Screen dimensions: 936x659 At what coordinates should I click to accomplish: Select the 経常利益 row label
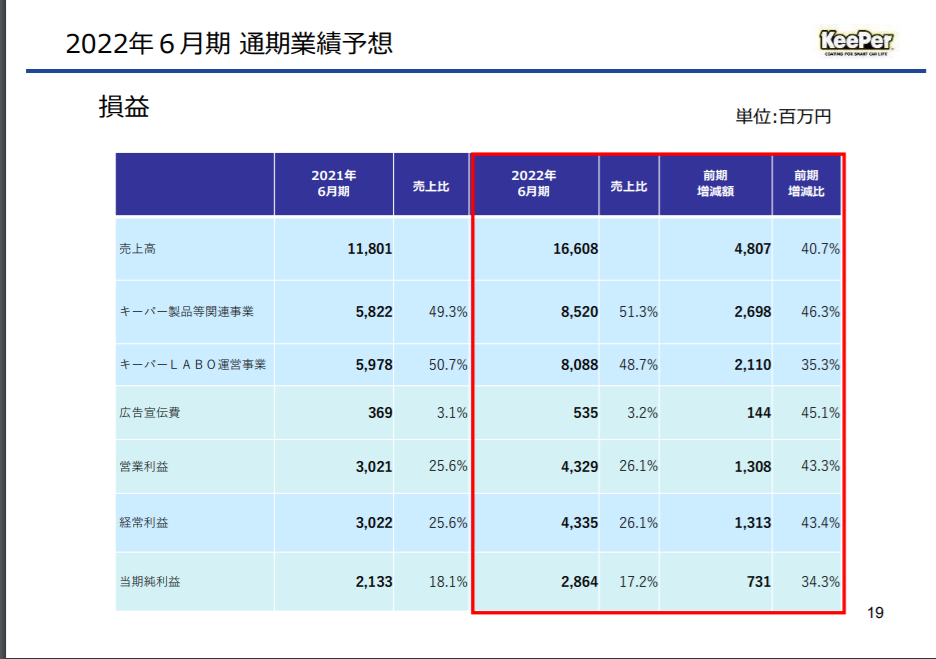[143, 523]
